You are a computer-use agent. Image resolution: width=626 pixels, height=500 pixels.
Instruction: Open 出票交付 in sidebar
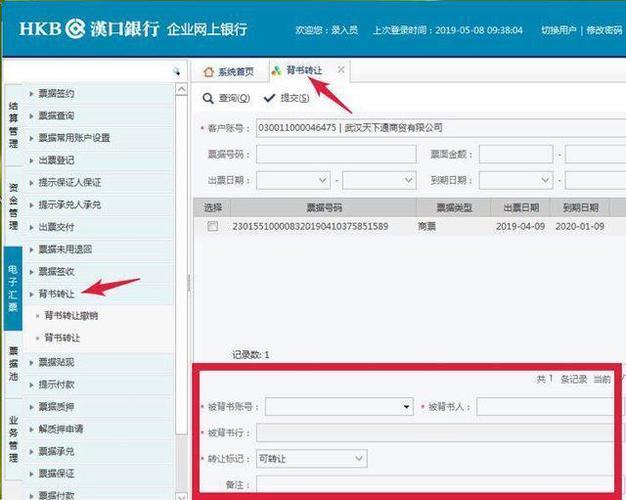(x=56, y=227)
